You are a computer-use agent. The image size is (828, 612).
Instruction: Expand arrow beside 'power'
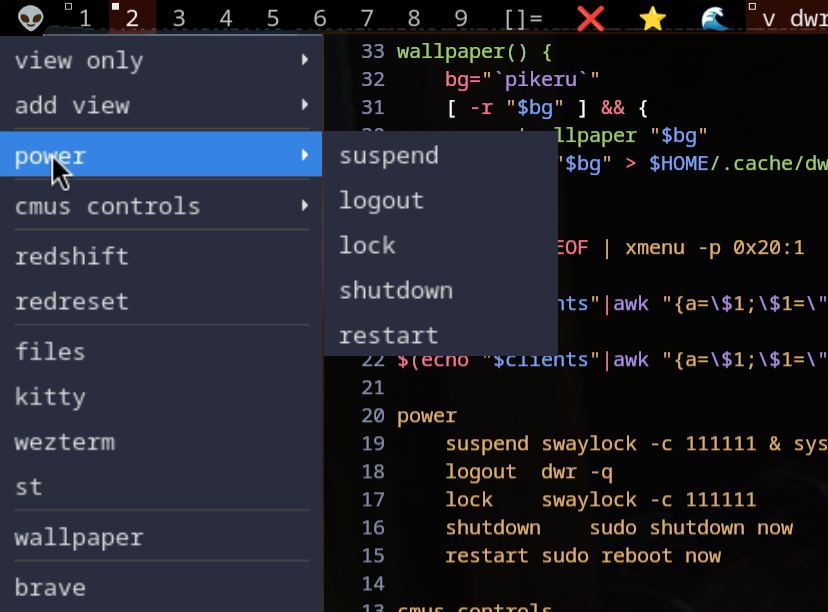click(x=305, y=155)
